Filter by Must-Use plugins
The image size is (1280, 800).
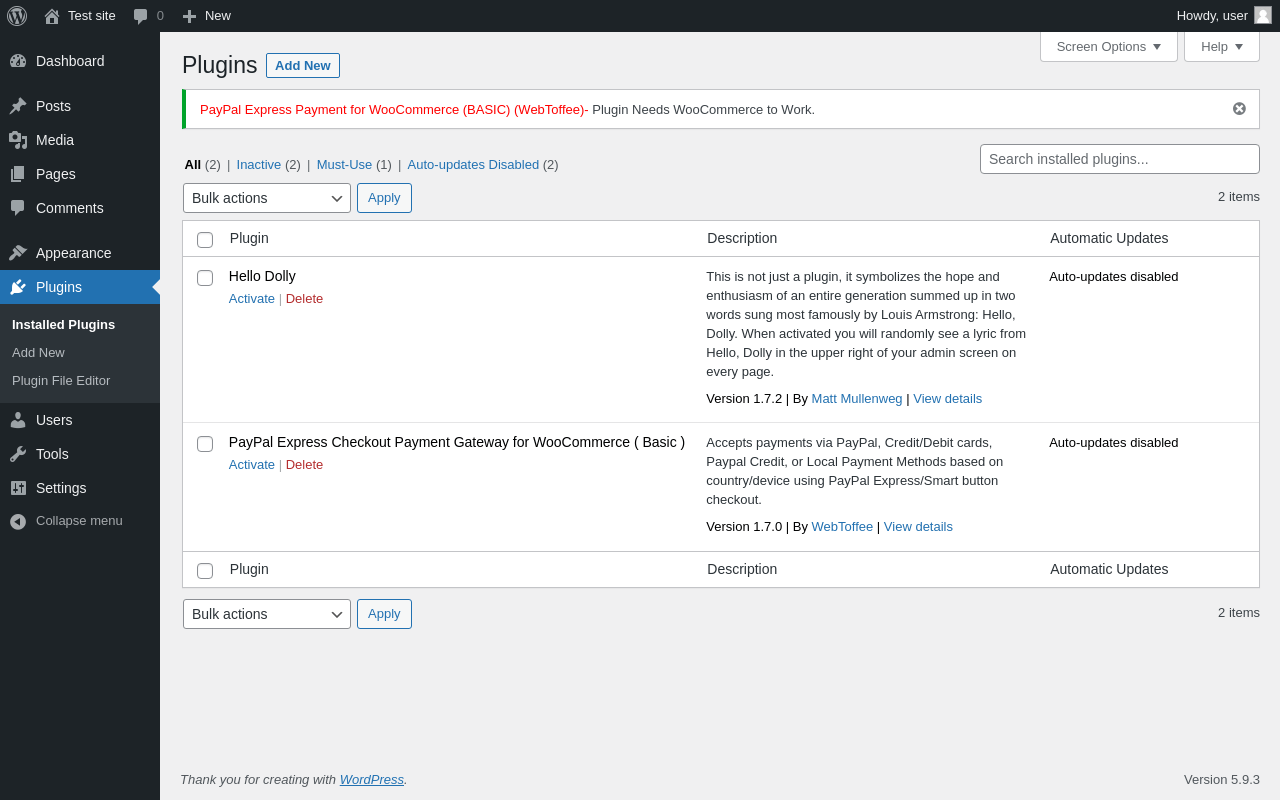pyautogui.click(x=344, y=165)
